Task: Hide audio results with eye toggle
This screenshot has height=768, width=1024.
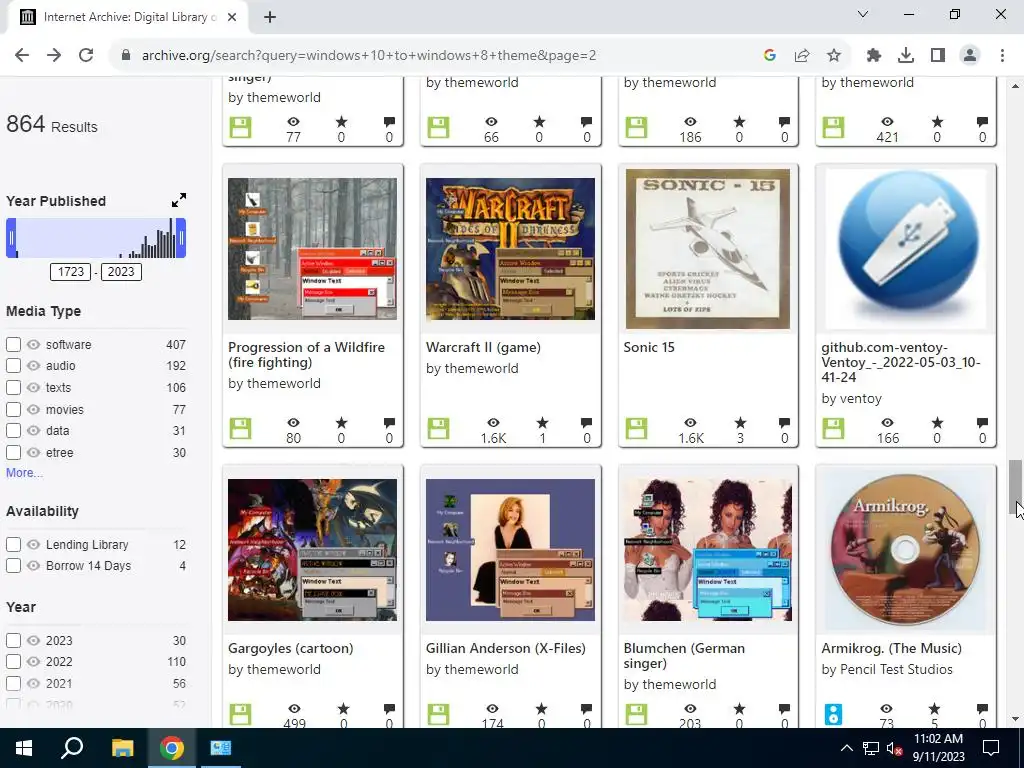Action: click(33, 366)
